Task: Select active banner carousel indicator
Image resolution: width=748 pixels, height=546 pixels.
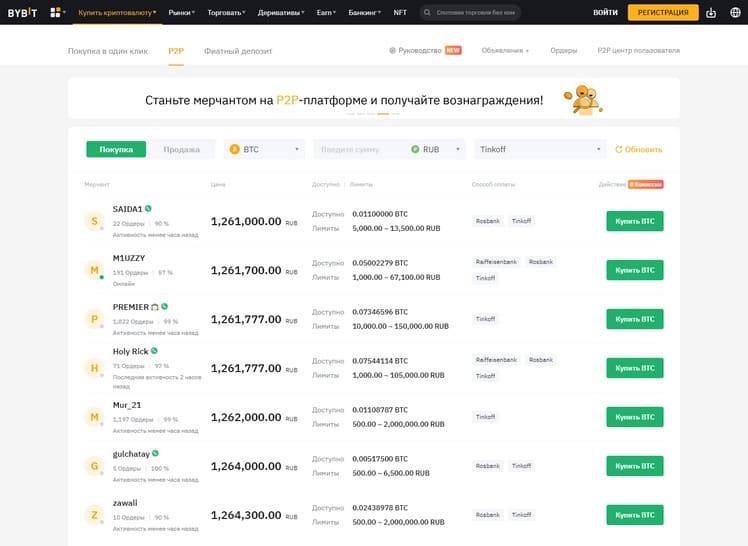Action: coord(383,114)
